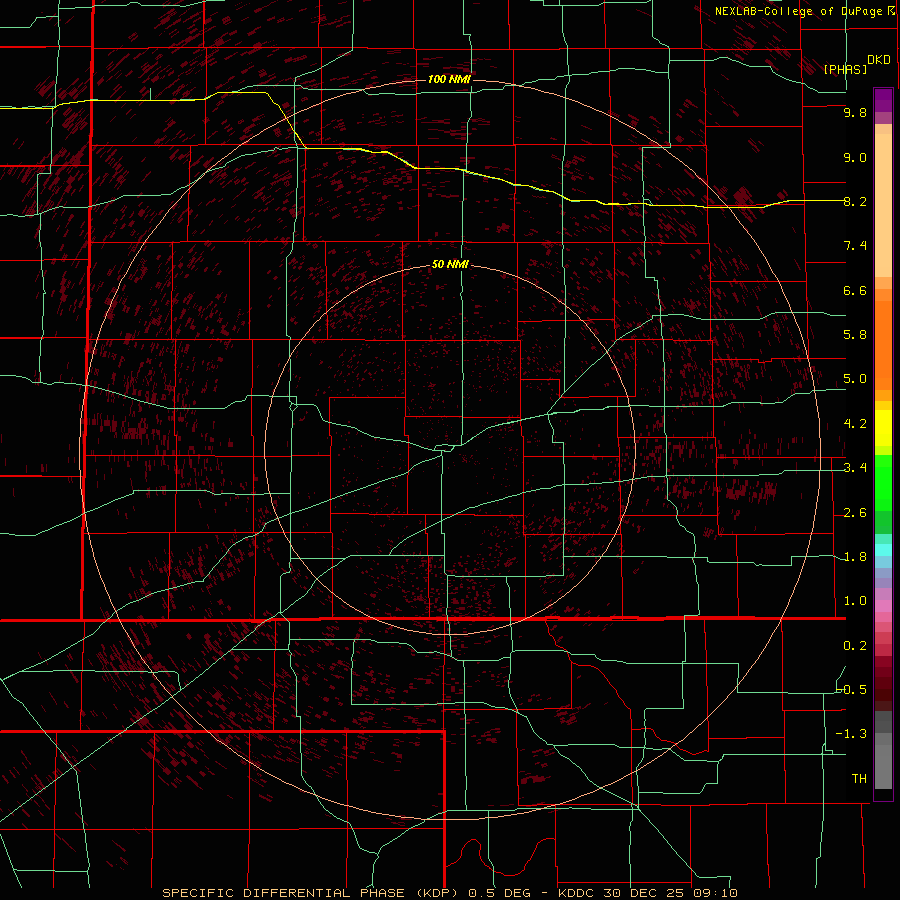
Task: Select the 1.8 scale value
Action: tap(855, 557)
